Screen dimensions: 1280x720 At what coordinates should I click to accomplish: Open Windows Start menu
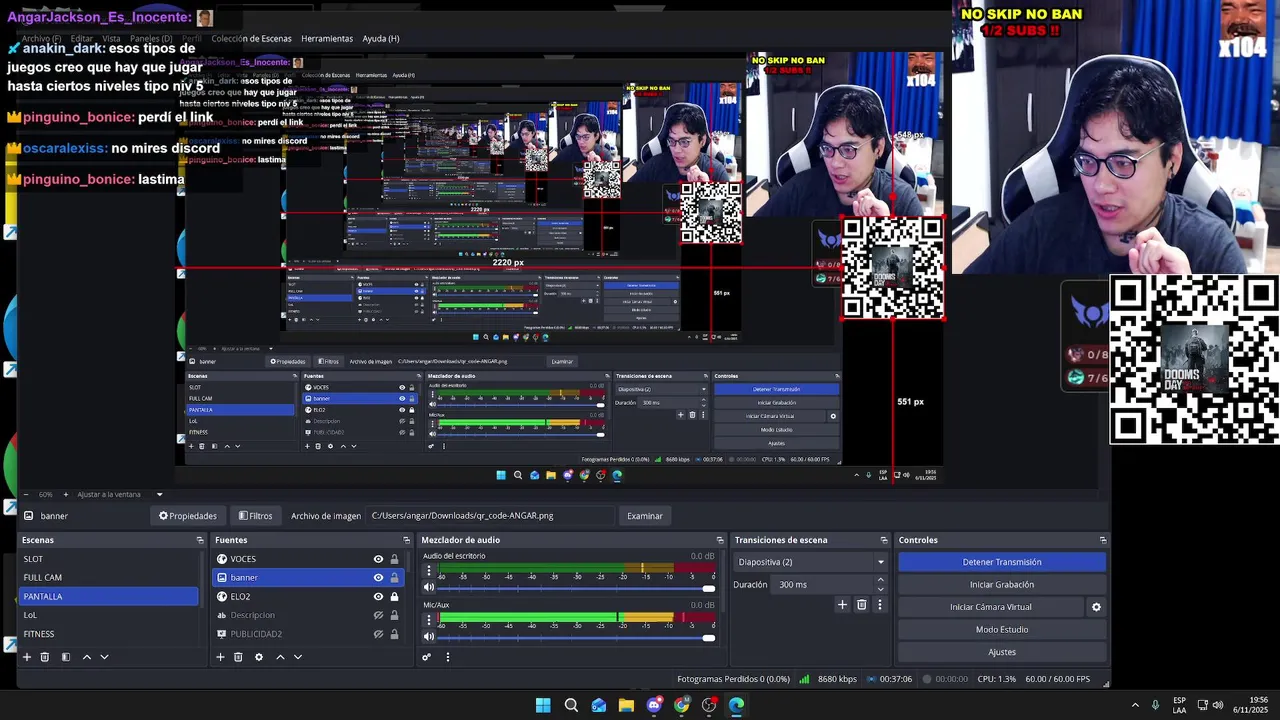point(543,705)
